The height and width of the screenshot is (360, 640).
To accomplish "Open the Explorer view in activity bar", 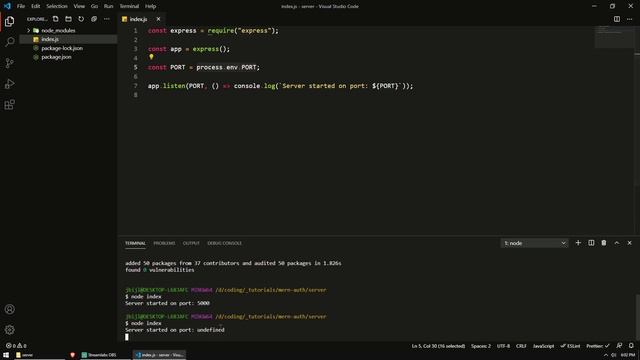I will point(9,21).
